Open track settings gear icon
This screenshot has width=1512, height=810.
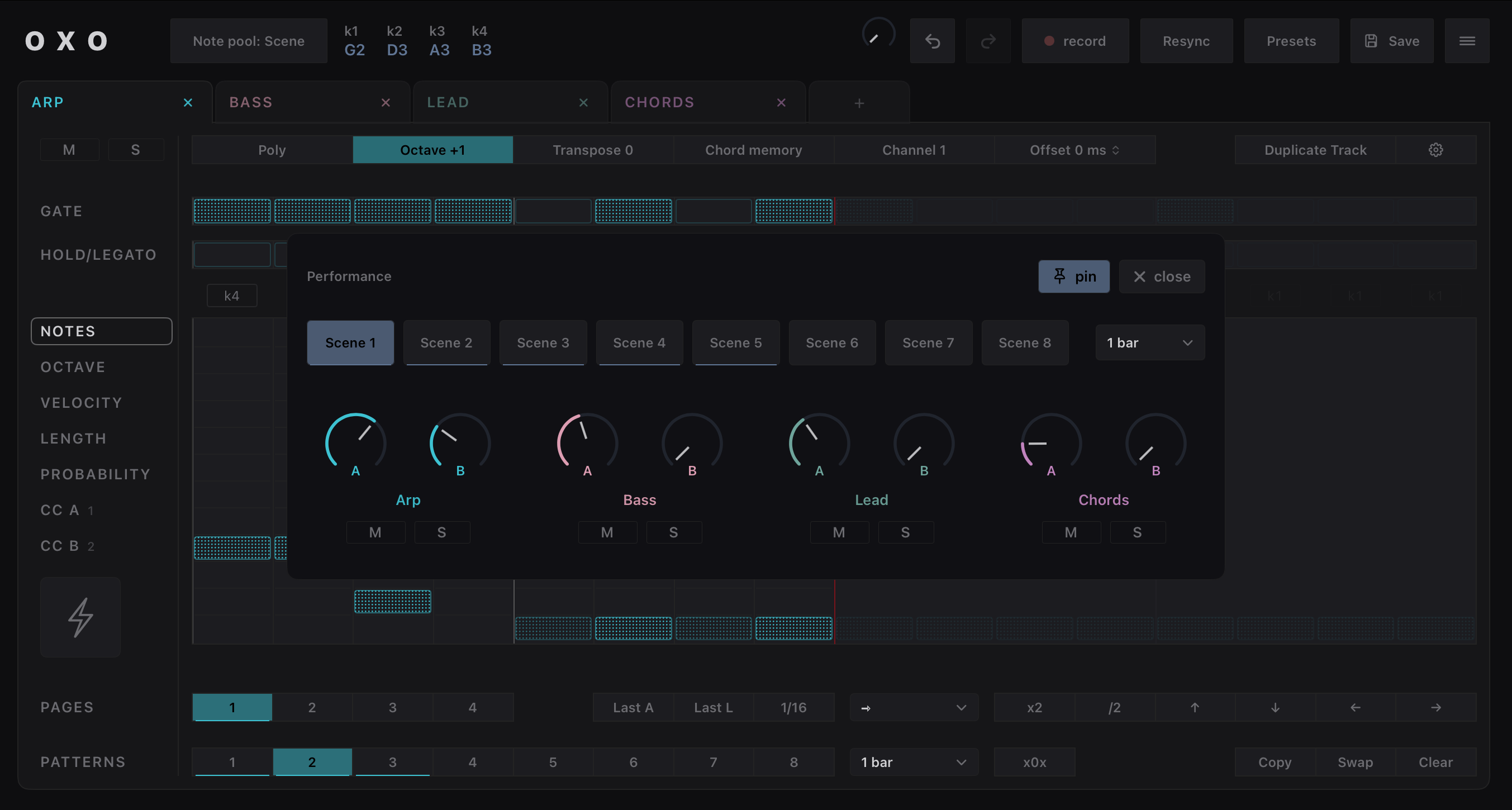click(1435, 150)
